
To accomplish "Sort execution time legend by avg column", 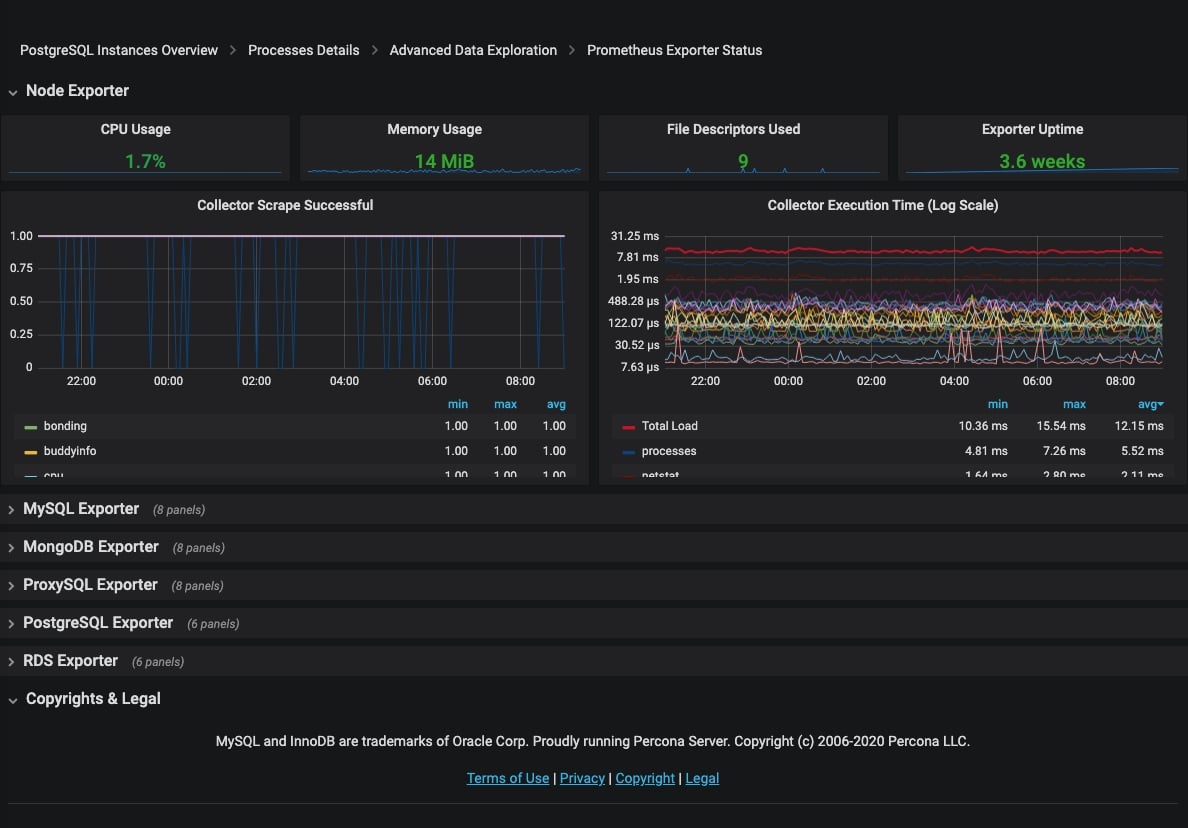I will [x=1149, y=404].
